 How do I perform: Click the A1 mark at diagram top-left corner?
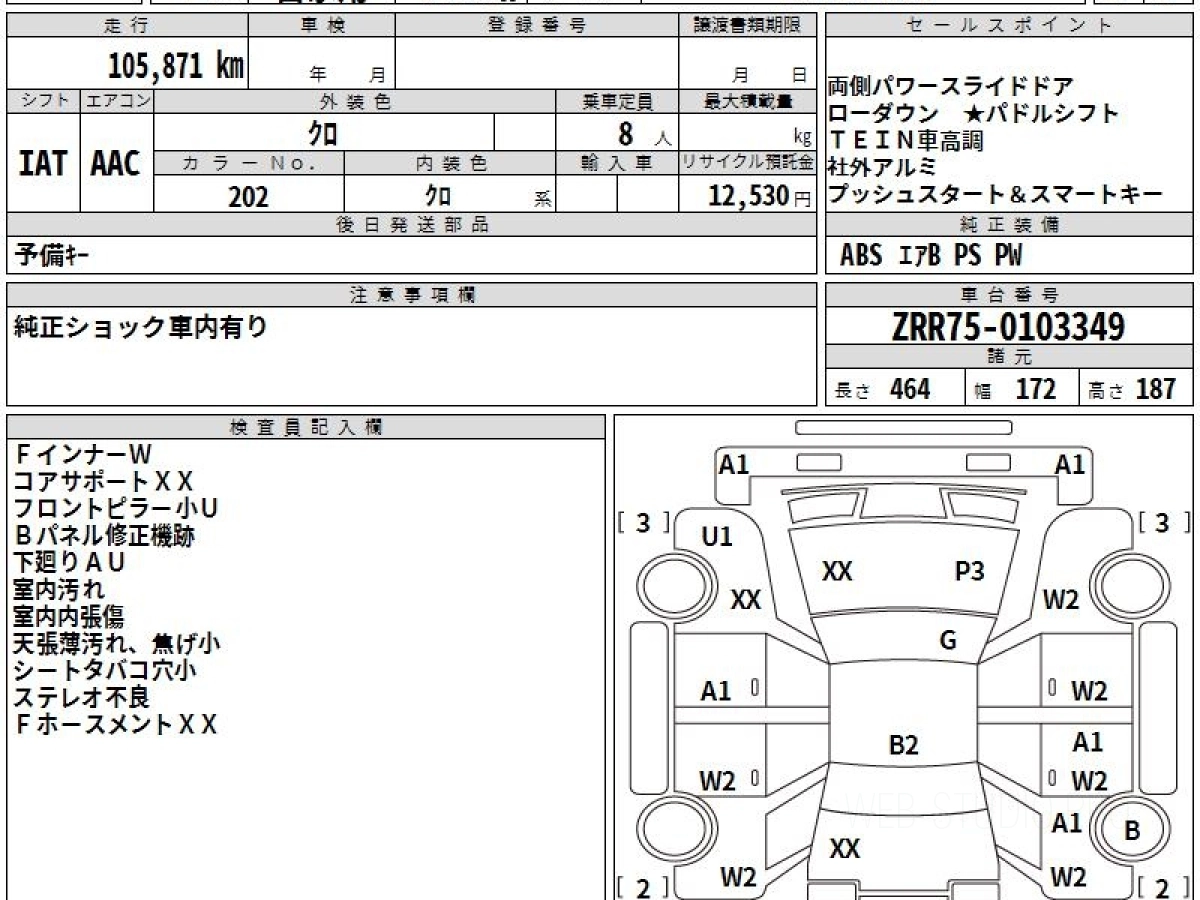[734, 464]
